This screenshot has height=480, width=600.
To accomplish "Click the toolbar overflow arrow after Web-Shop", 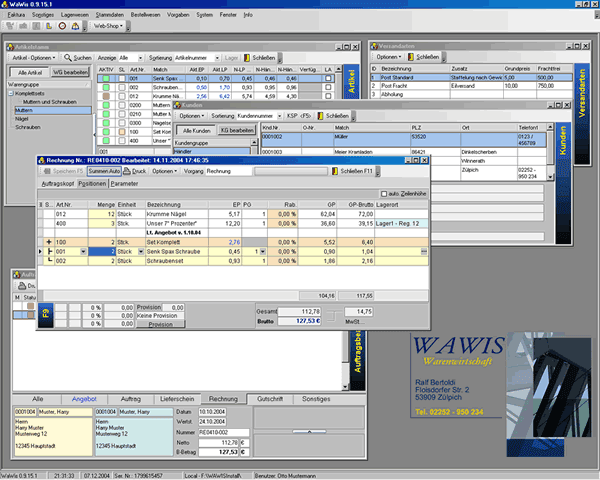I will pyautogui.click(x=128, y=26).
